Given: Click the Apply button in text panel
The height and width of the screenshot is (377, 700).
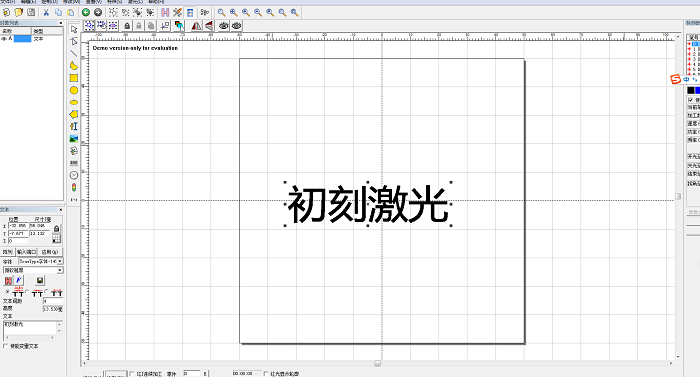Looking at the screenshot, I should [50, 252].
